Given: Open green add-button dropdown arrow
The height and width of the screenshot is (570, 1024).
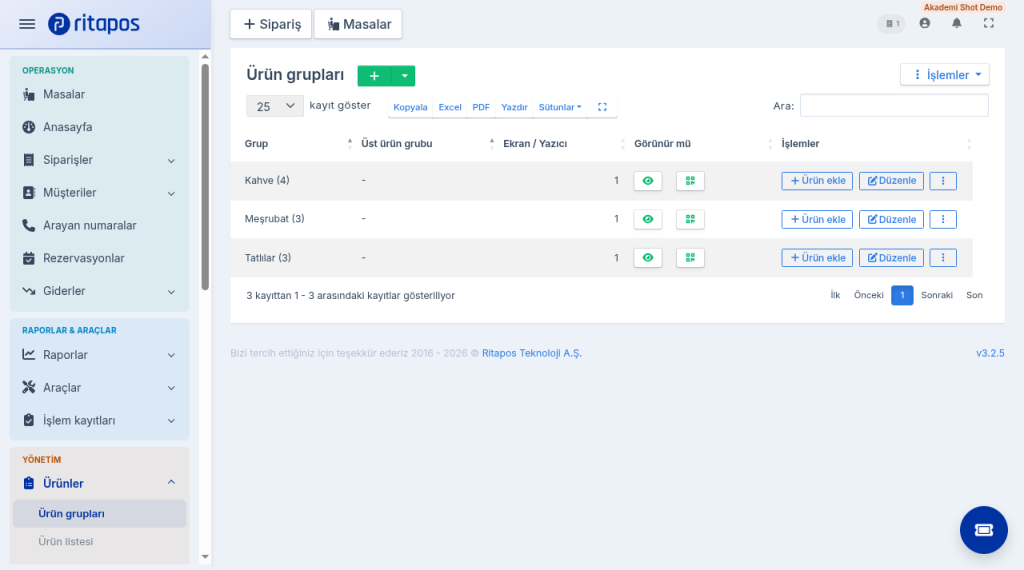Looking at the screenshot, I should click(404, 76).
